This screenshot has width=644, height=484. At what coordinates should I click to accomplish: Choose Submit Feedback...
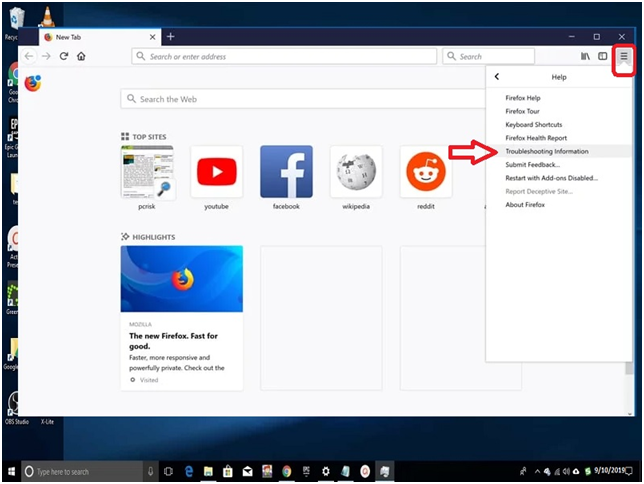532,165
